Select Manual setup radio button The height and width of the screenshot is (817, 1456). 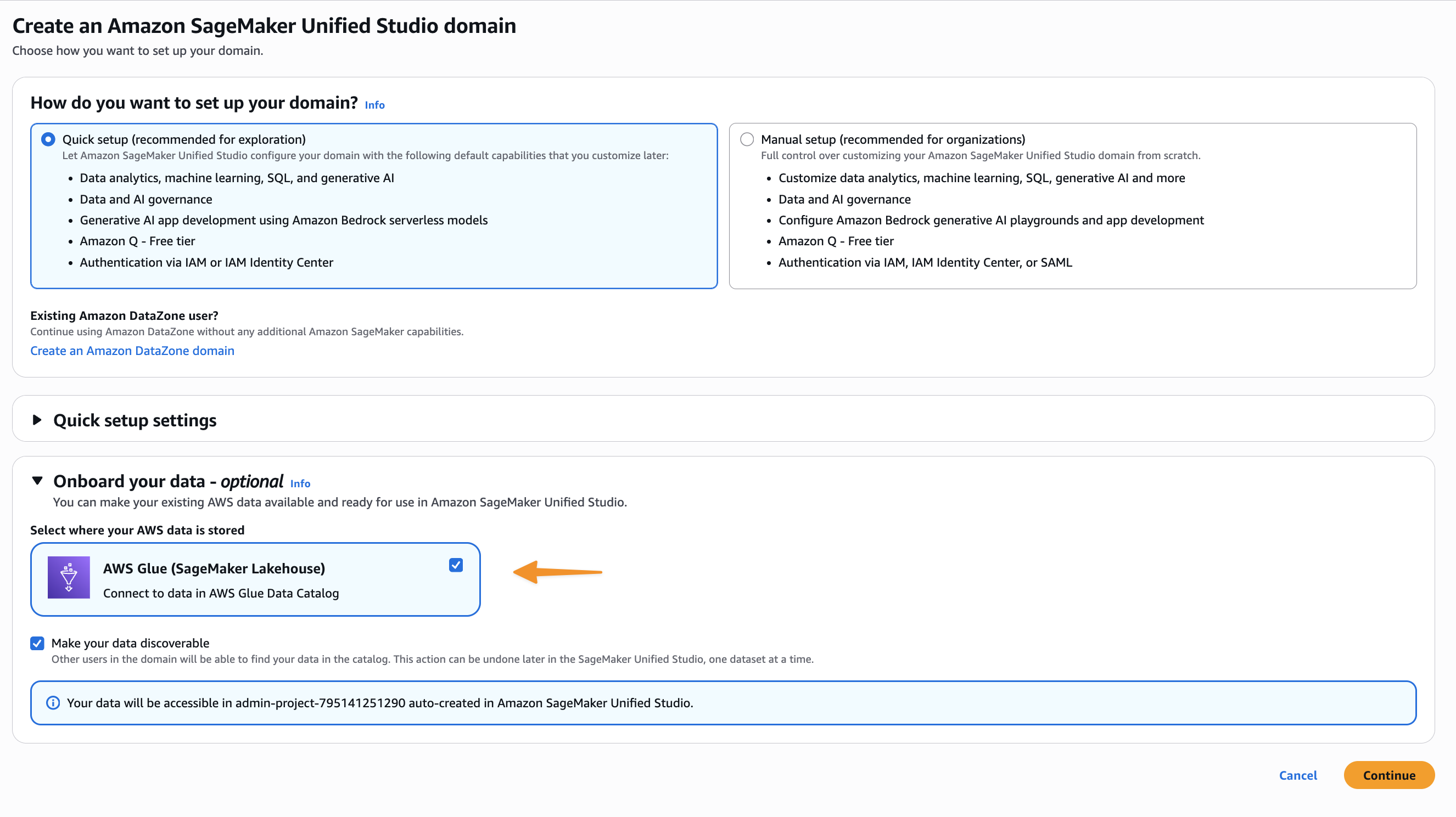coord(747,139)
